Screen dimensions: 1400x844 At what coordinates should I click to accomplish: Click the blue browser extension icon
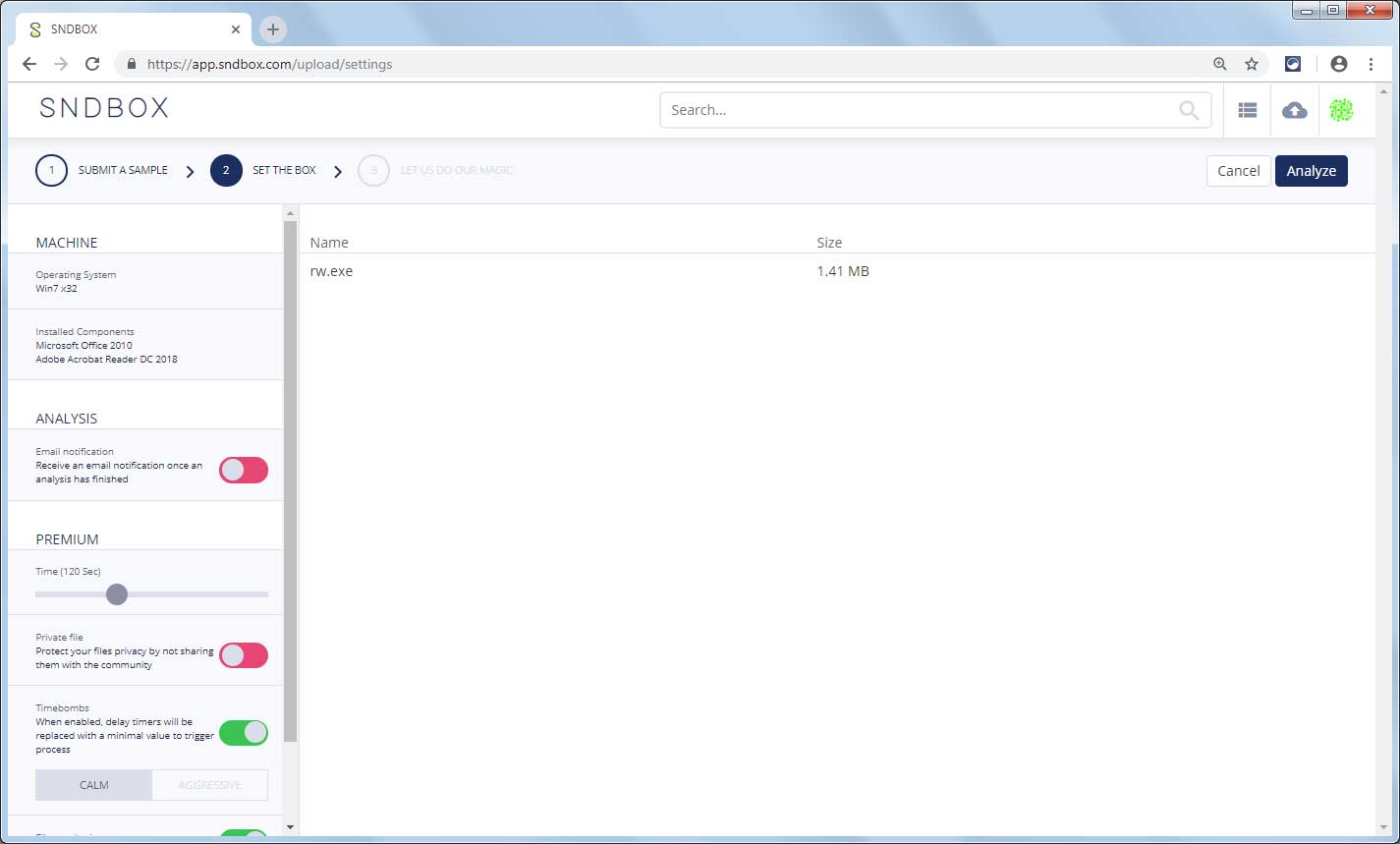[x=1293, y=64]
